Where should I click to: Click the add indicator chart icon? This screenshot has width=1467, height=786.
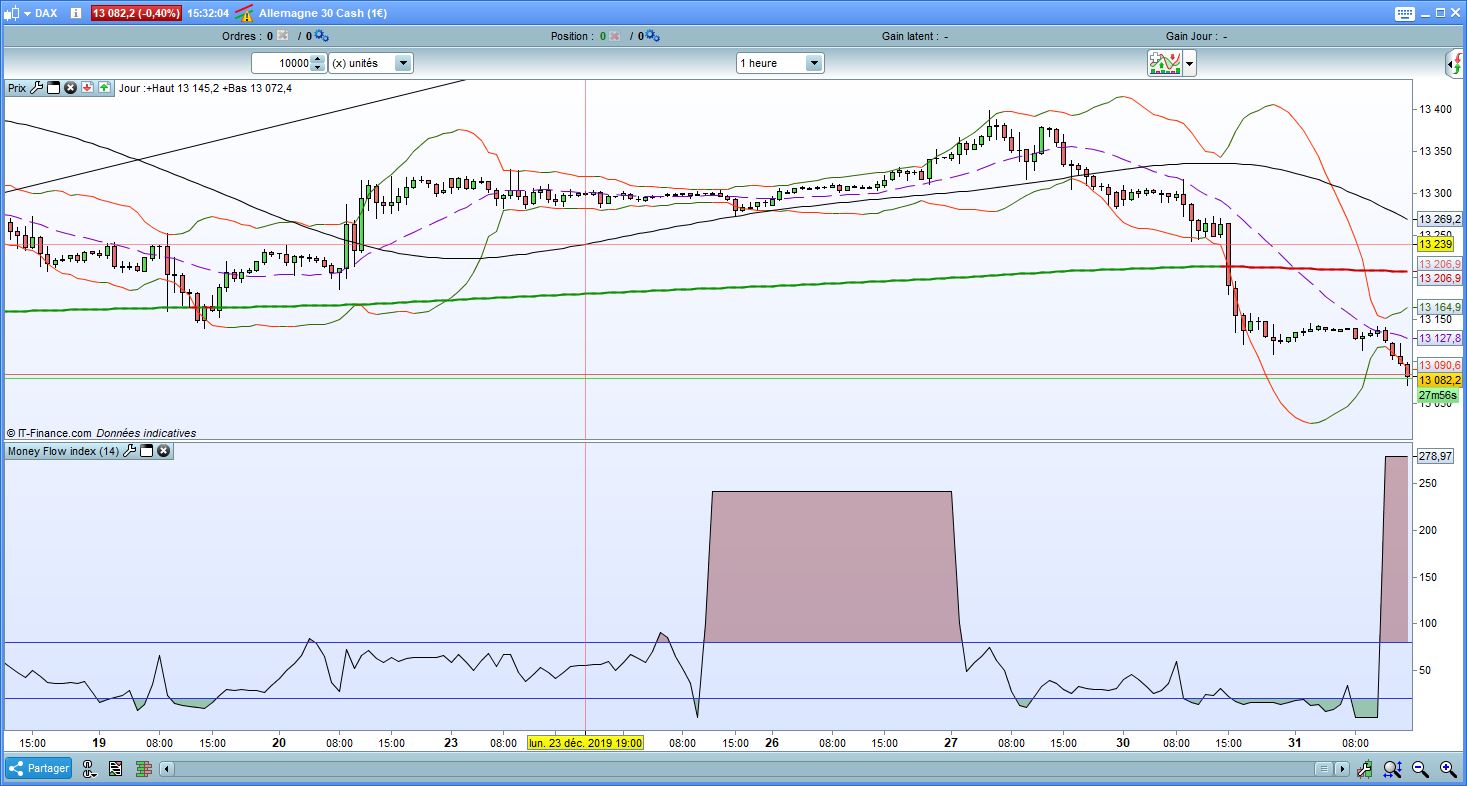(x=1165, y=63)
